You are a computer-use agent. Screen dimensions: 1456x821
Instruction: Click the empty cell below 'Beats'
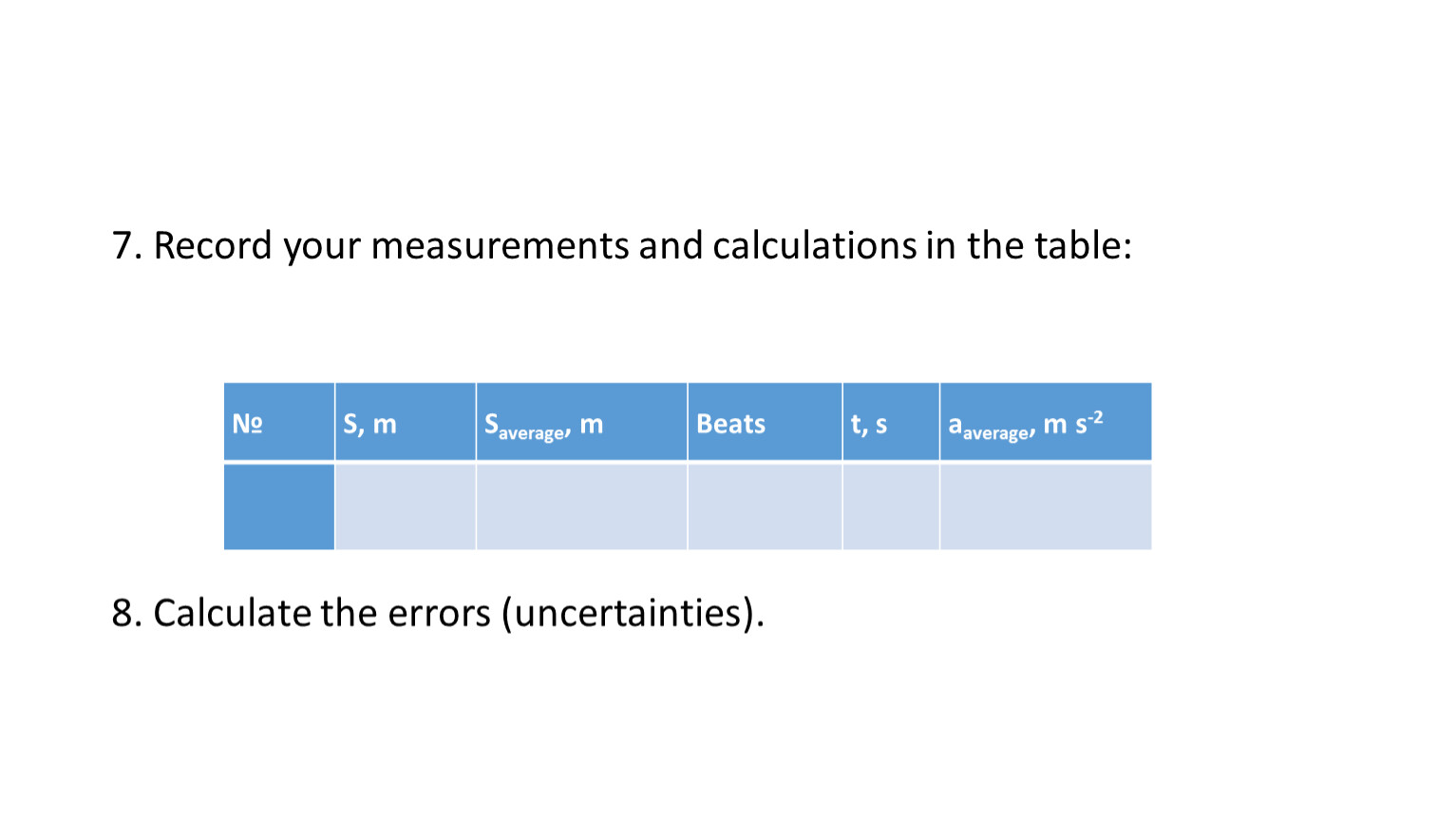coord(764,506)
